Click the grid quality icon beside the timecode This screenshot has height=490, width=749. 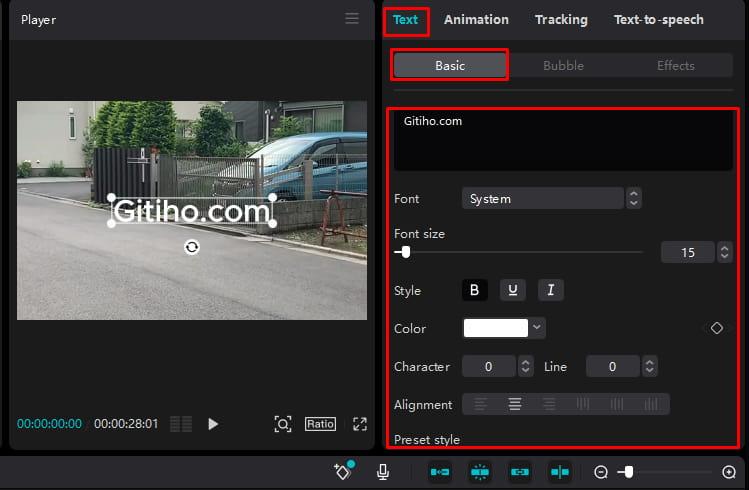pyautogui.click(x=181, y=424)
